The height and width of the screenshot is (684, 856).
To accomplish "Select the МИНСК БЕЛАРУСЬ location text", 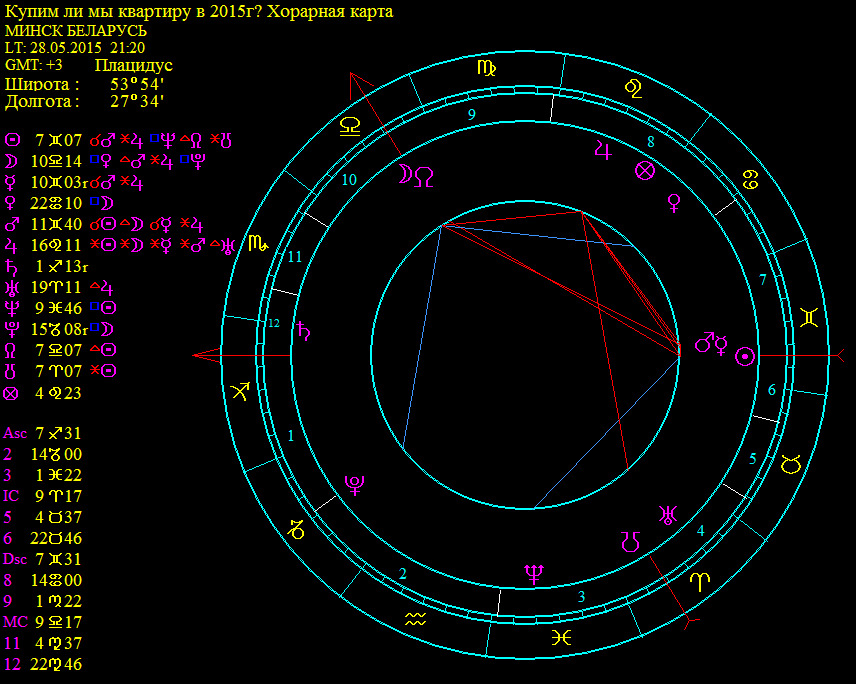I will click(69, 31).
